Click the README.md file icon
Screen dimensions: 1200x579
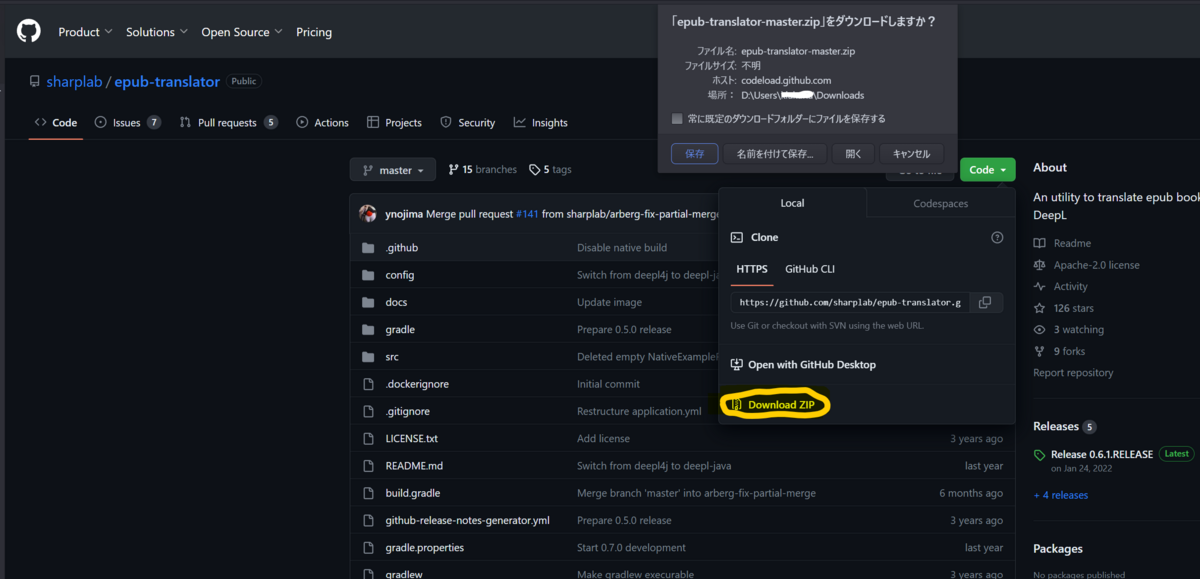(x=367, y=466)
